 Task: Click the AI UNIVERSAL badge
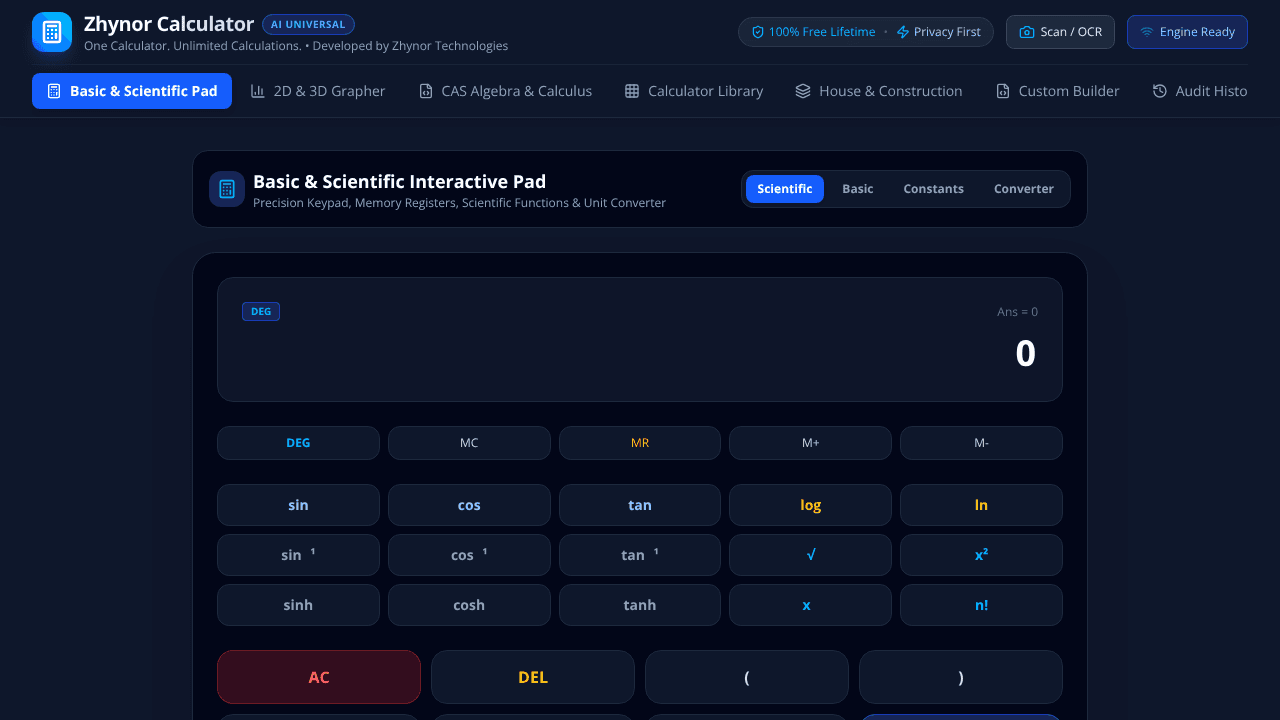pos(308,24)
